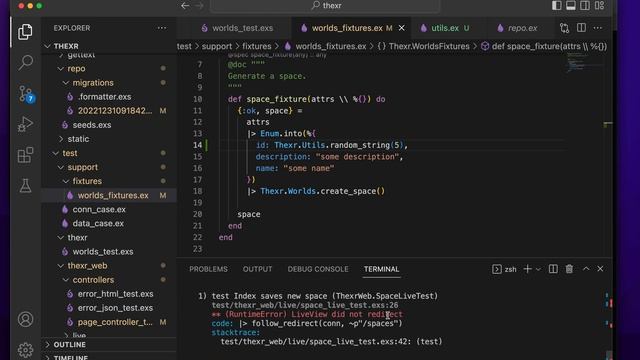The image size is (640, 360).
Task: Collapse the fixtures folder
Action: coord(87,181)
